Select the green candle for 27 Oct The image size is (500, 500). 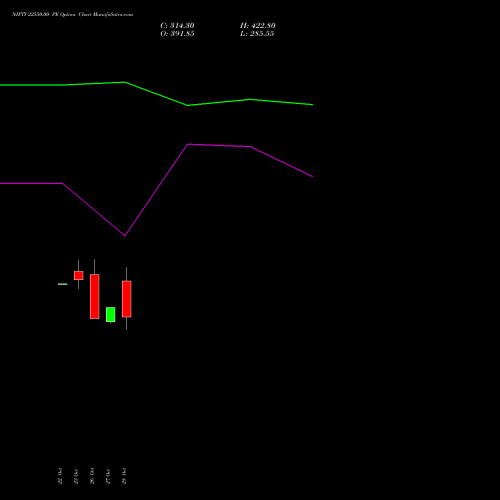coord(111,314)
